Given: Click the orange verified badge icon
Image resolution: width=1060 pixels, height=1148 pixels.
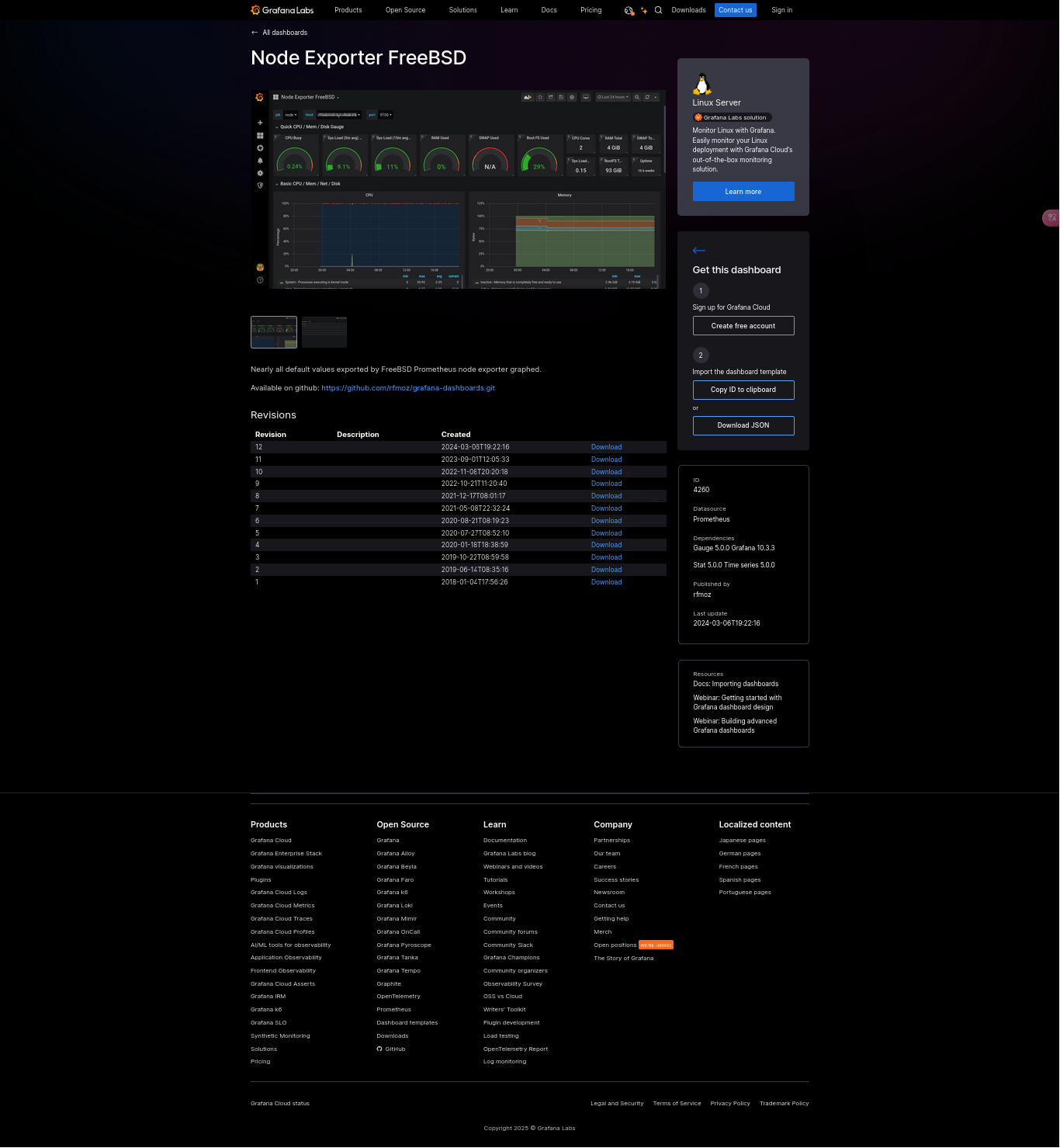Looking at the screenshot, I should click(x=698, y=118).
